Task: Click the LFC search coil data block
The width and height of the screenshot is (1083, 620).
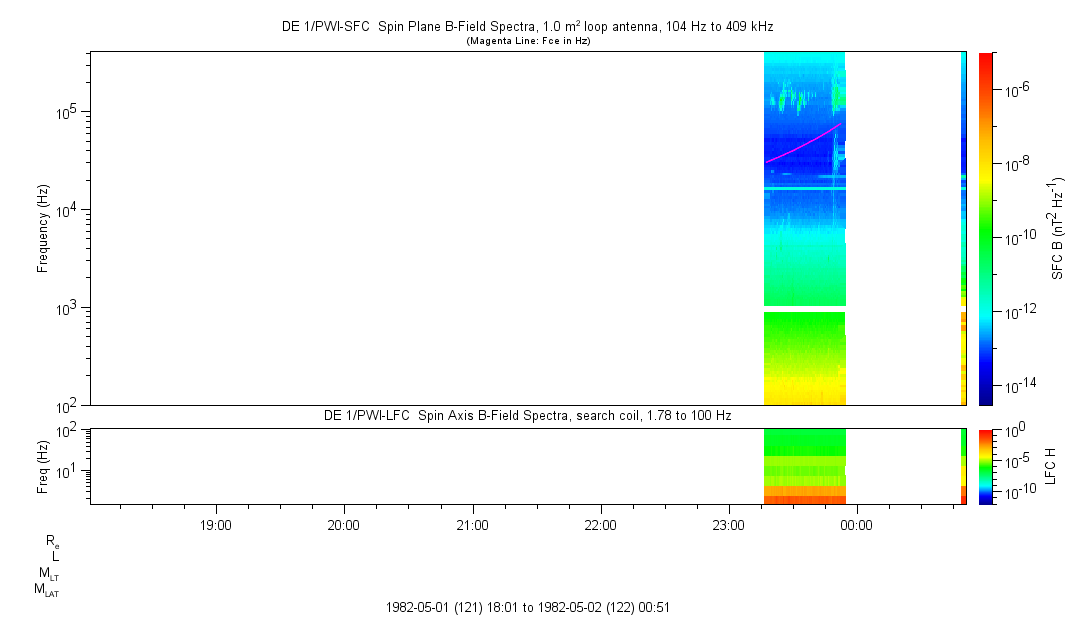Action: pyautogui.click(x=804, y=466)
